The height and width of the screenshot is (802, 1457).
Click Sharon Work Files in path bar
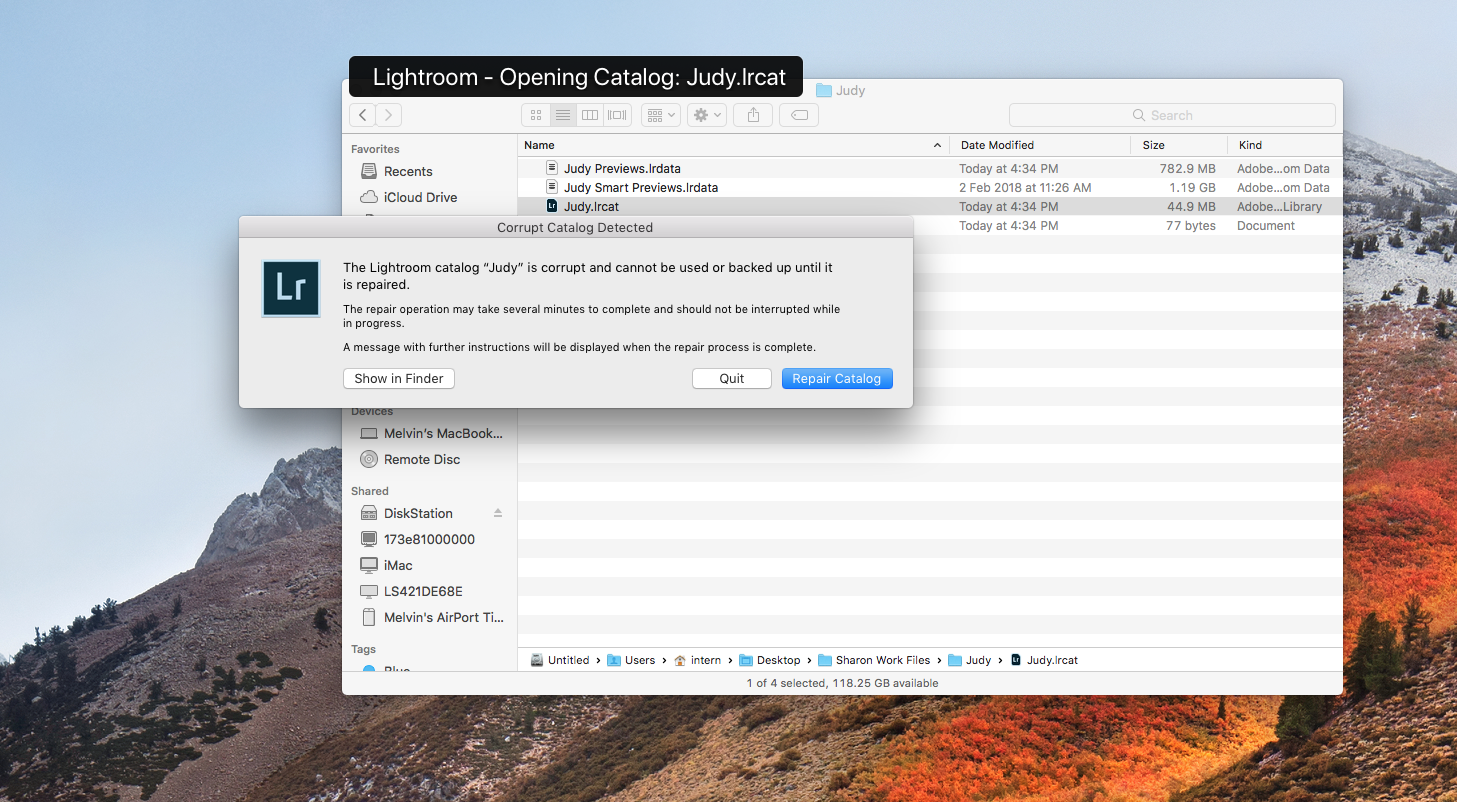coord(874,660)
